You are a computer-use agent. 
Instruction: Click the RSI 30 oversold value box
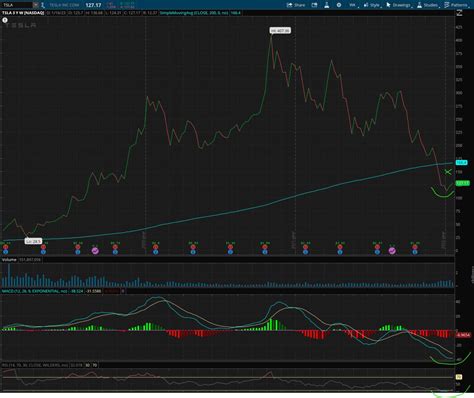coord(88,365)
